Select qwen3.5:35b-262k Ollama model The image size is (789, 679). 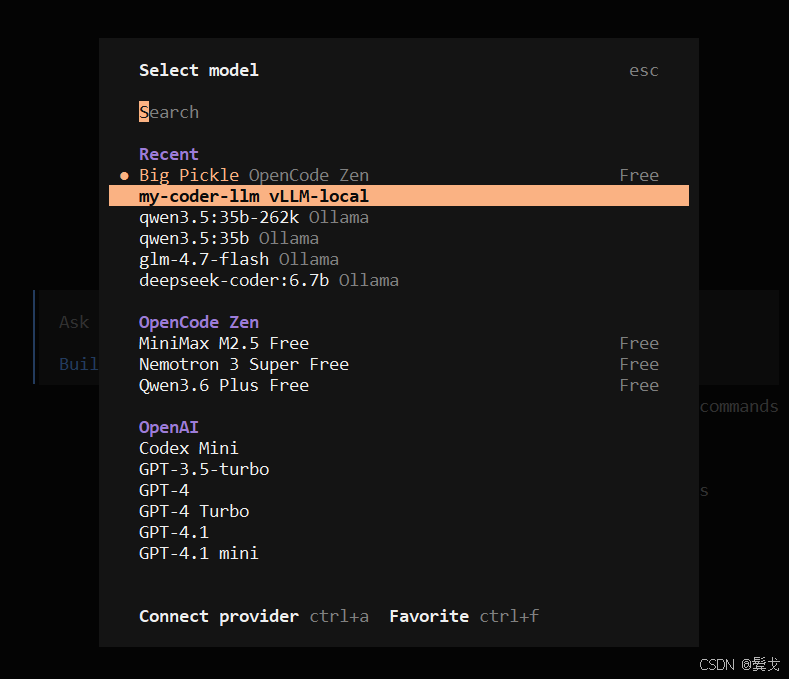[399, 217]
